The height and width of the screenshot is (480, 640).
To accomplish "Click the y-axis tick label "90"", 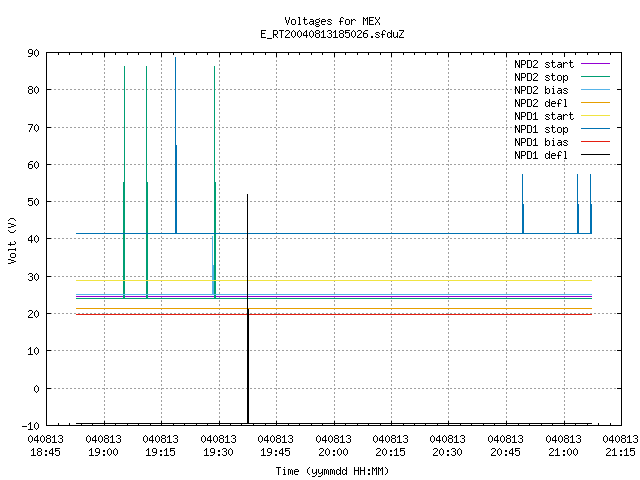I will [33, 53].
